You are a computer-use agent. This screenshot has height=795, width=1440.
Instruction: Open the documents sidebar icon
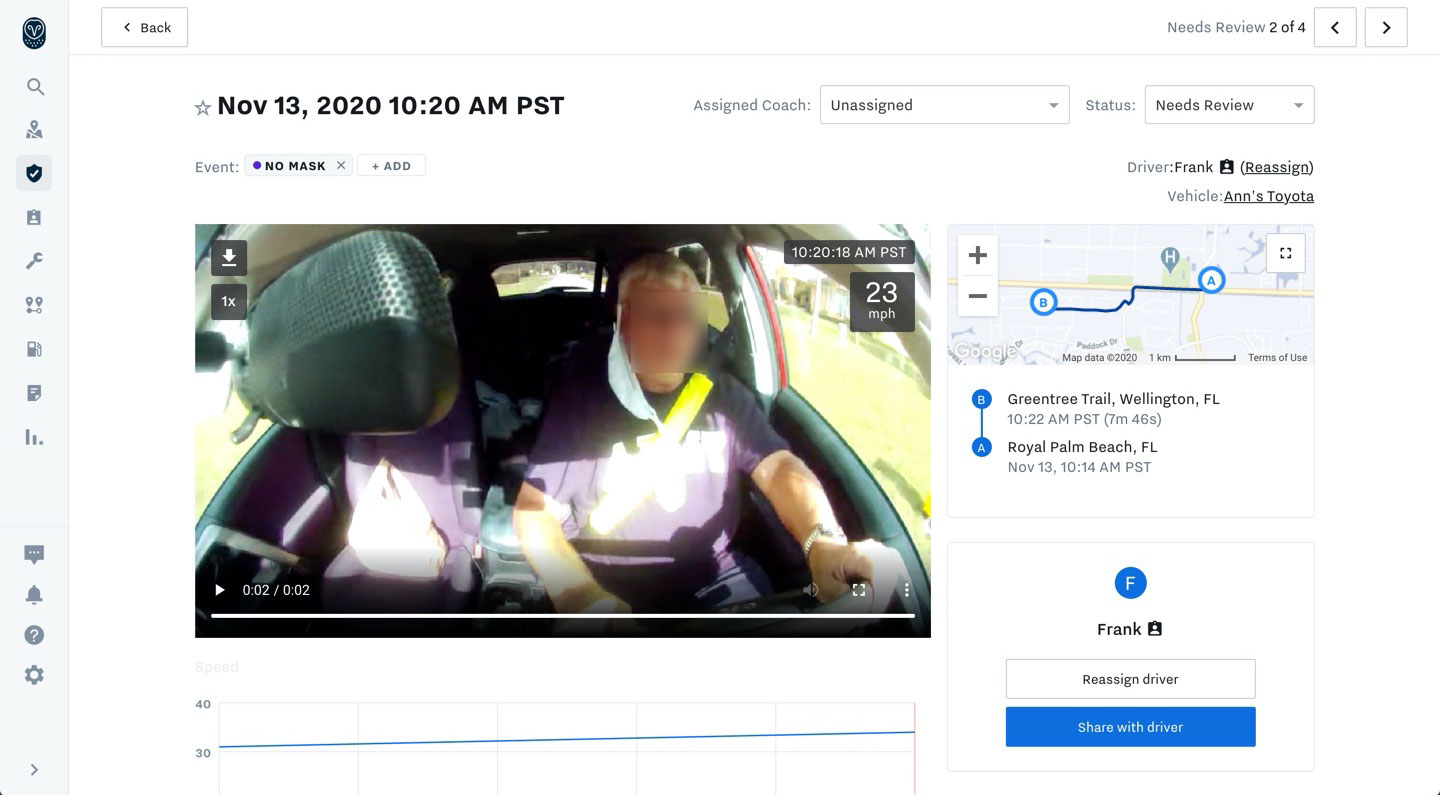tap(34, 393)
